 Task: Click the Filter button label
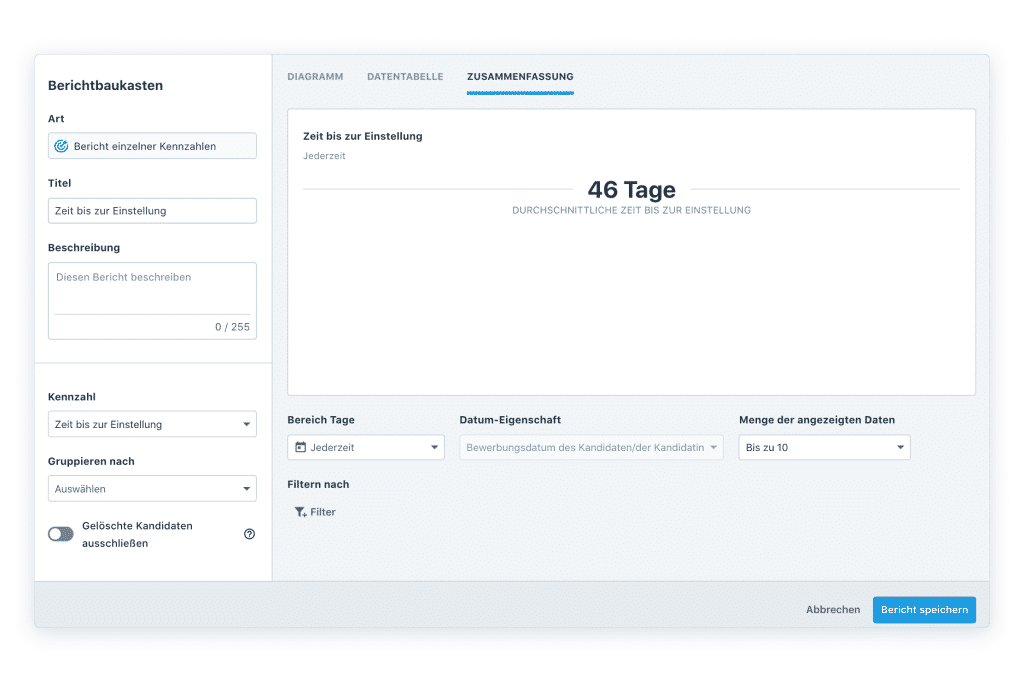point(323,512)
